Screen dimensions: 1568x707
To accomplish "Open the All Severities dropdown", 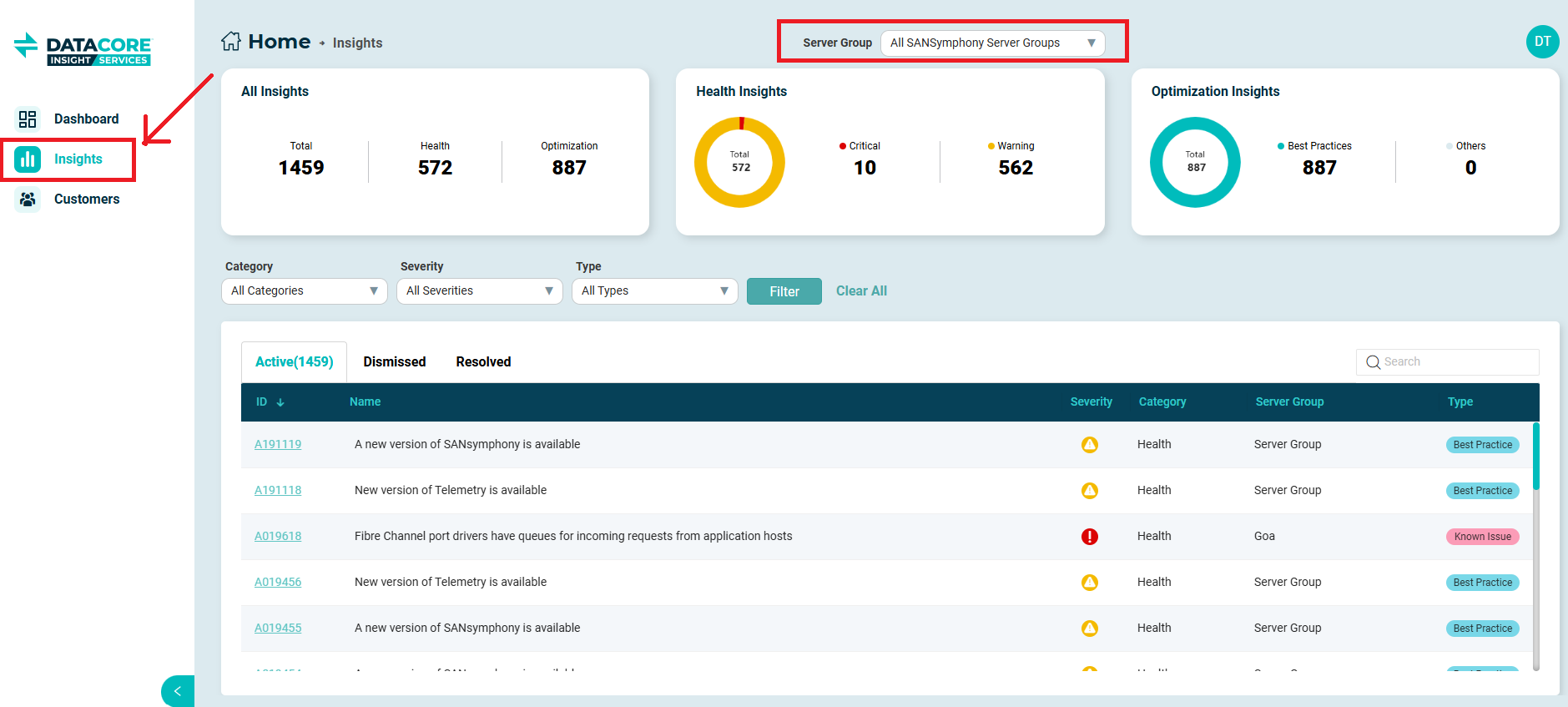I will 479,290.
